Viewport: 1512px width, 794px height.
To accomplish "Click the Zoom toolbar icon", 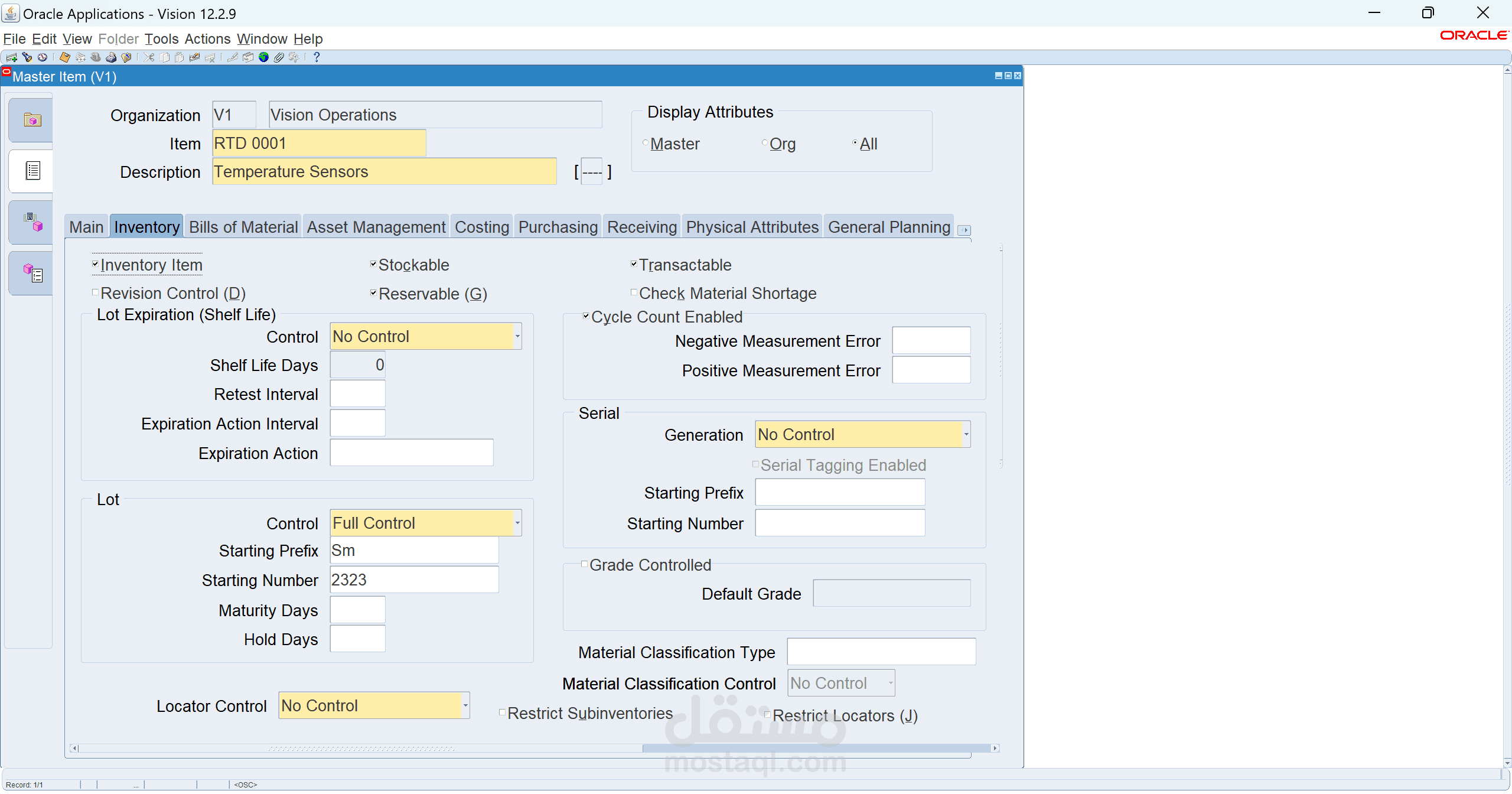I will 248,57.
